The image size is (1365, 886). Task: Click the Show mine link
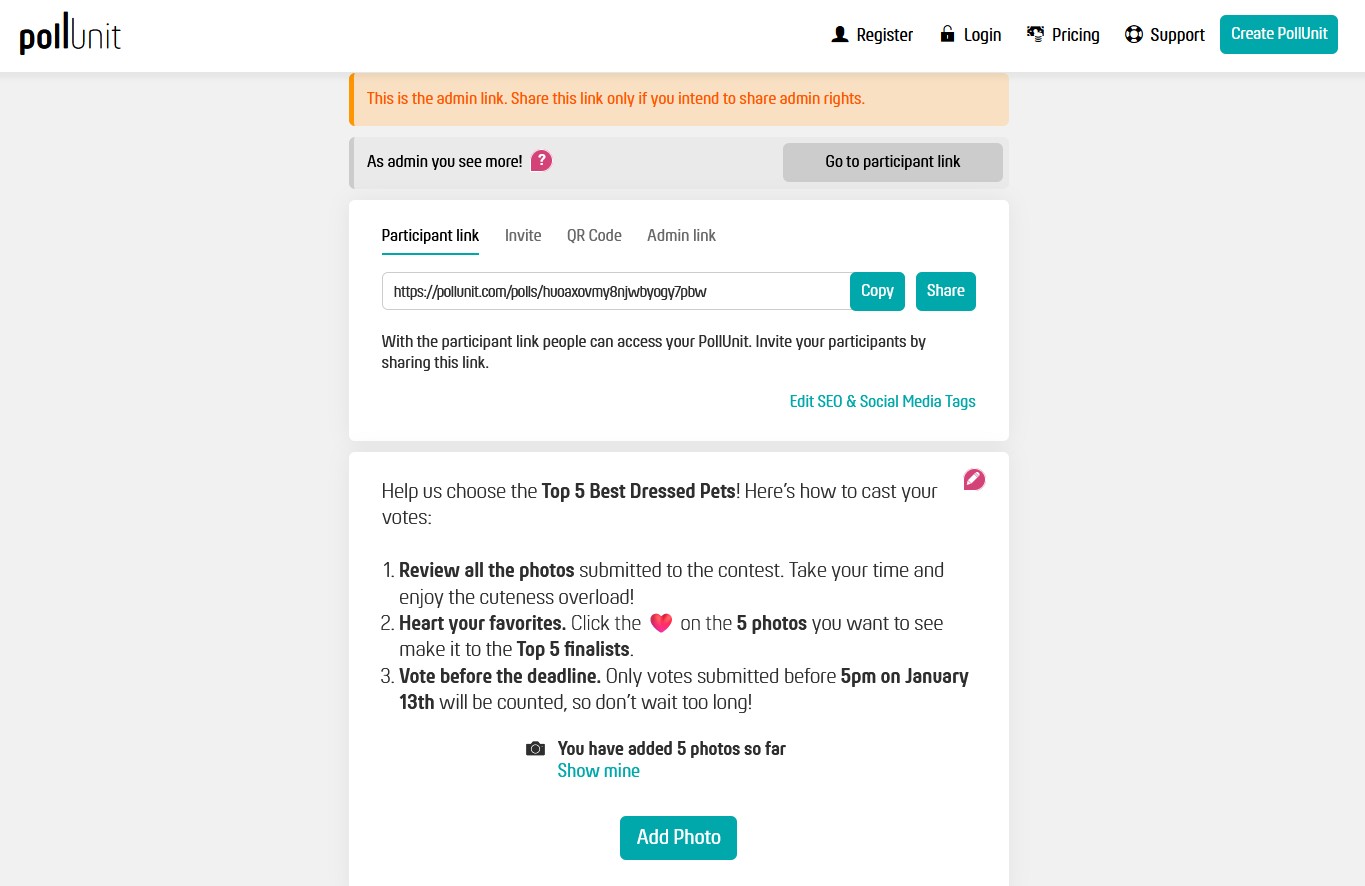tap(599, 771)
